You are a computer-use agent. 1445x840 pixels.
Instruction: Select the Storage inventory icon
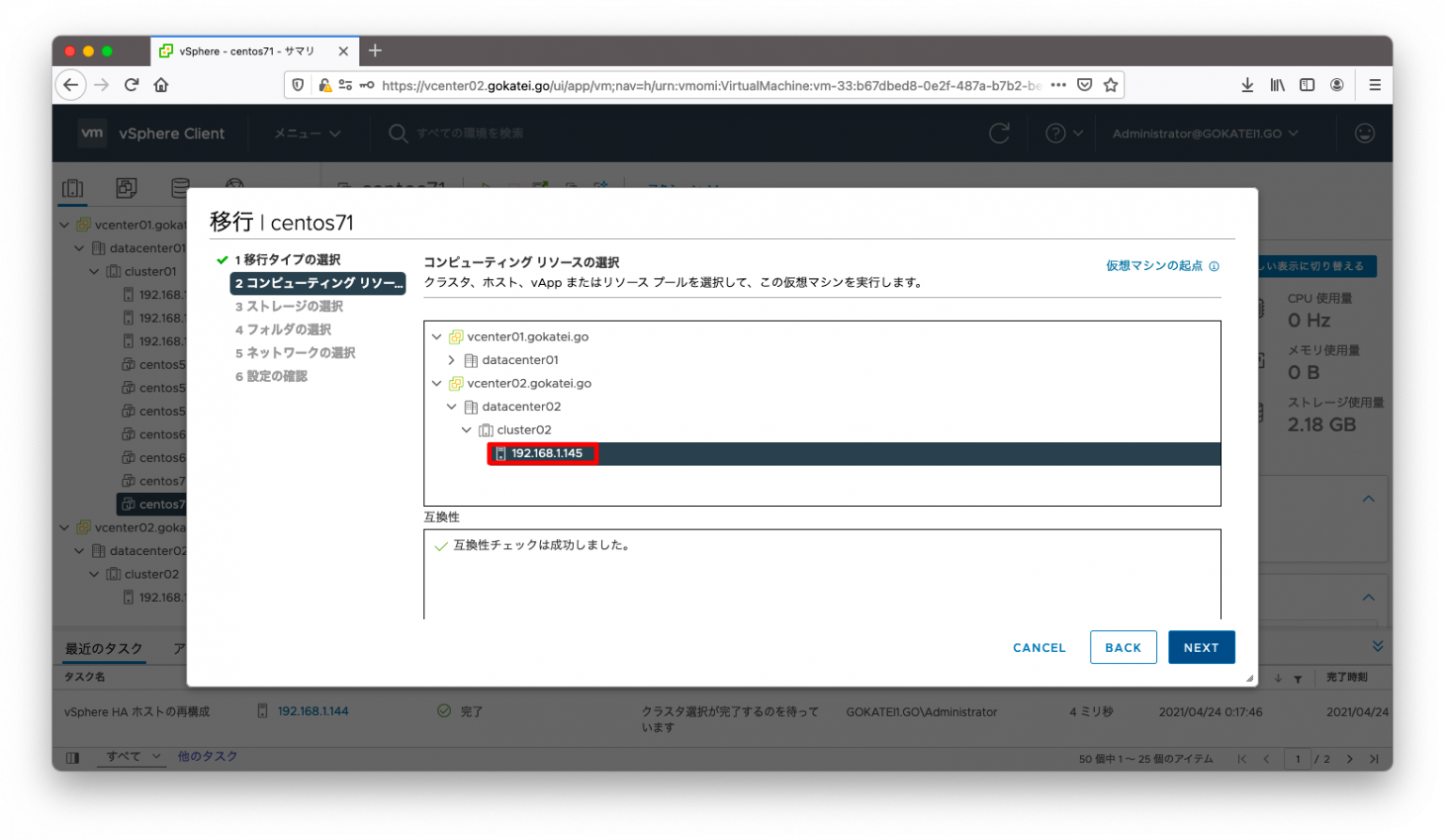pyautogui.click(x=180, y=187)
